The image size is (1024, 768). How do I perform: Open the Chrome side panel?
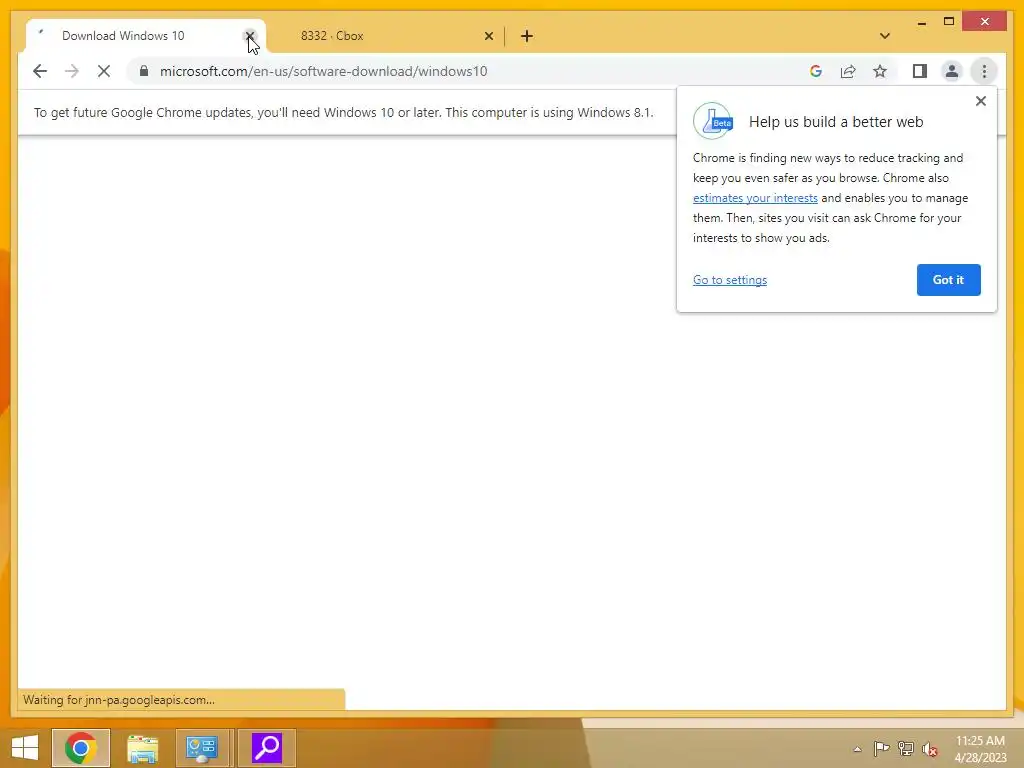pos(920,71)
